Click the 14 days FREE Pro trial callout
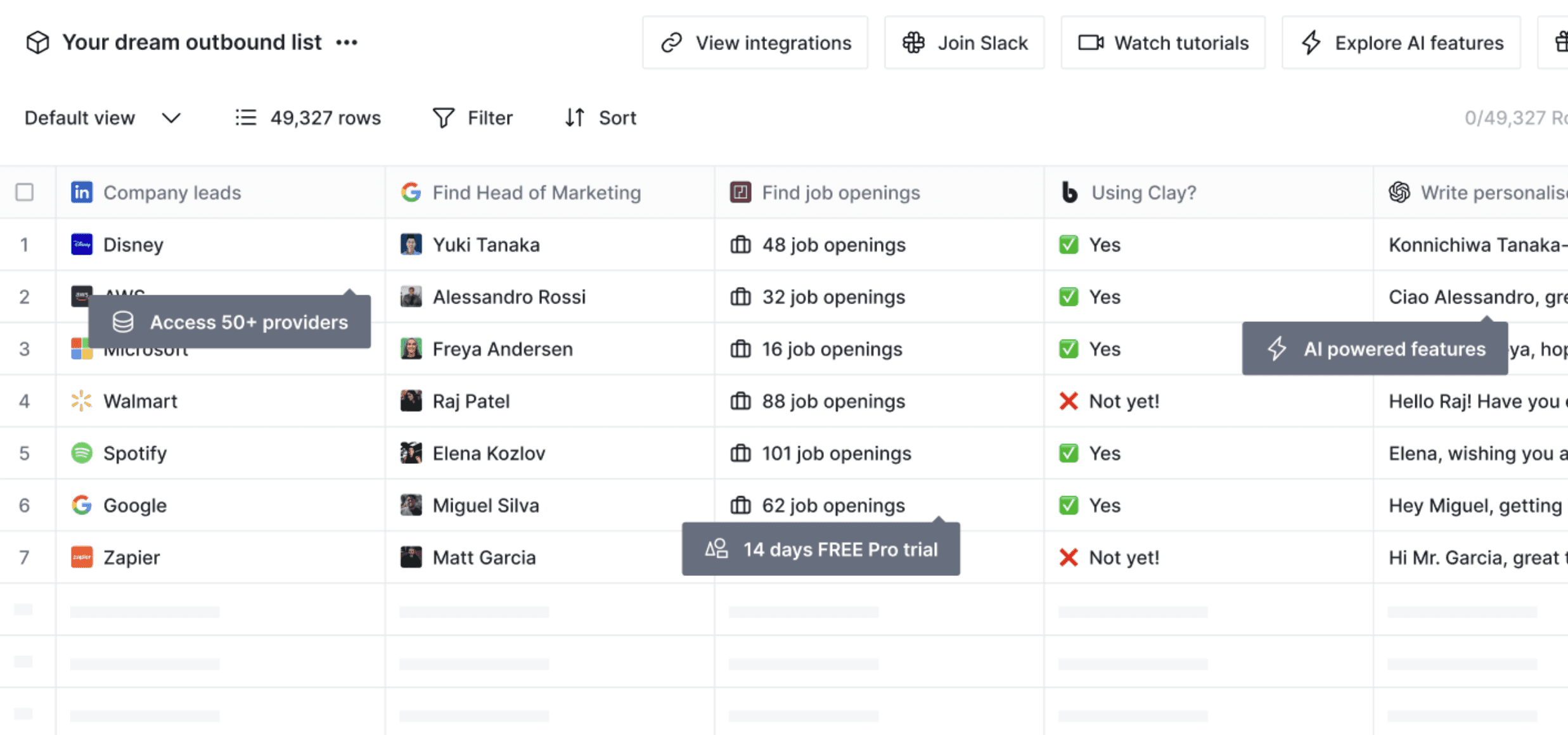The width and height of the screenshot is (1568, 735). (x=821, y=549)
